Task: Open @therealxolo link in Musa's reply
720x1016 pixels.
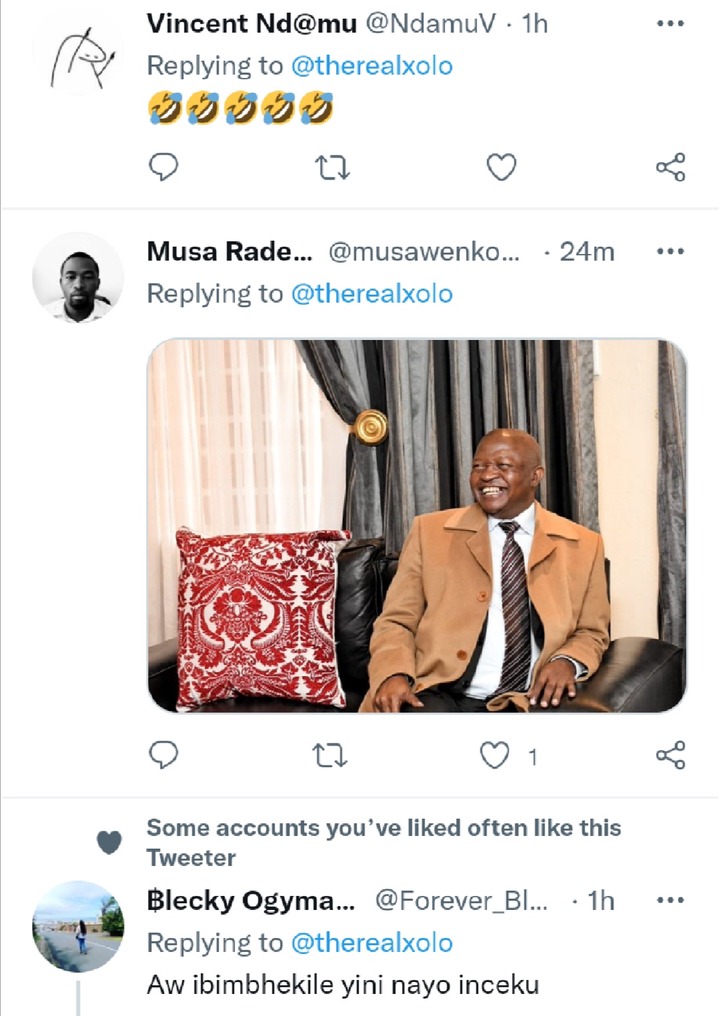Action: coord(371,294)
